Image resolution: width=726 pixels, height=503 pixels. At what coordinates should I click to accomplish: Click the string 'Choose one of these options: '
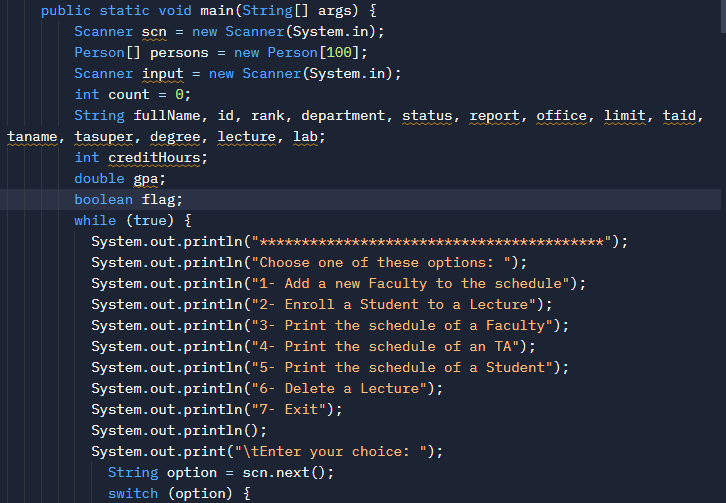click(x=381, y=263)
